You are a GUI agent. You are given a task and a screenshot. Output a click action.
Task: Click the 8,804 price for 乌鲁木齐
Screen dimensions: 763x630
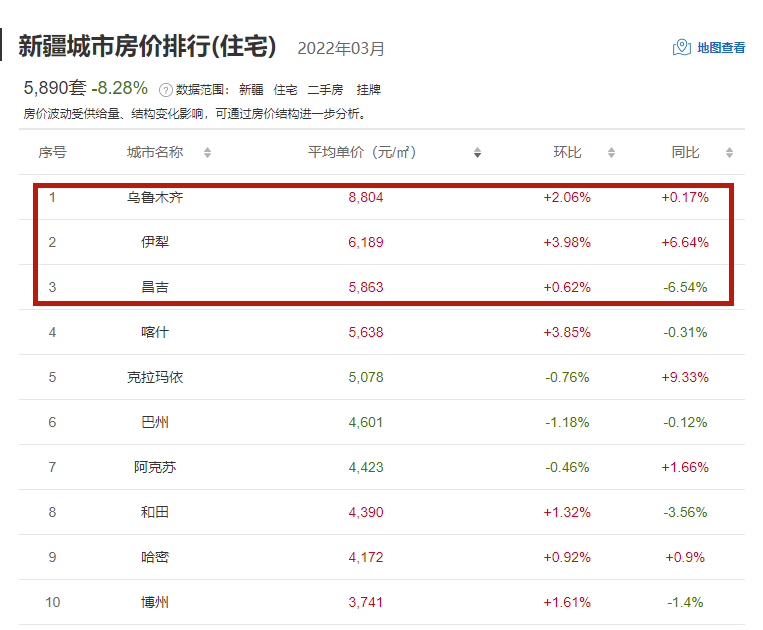point(366,198)
